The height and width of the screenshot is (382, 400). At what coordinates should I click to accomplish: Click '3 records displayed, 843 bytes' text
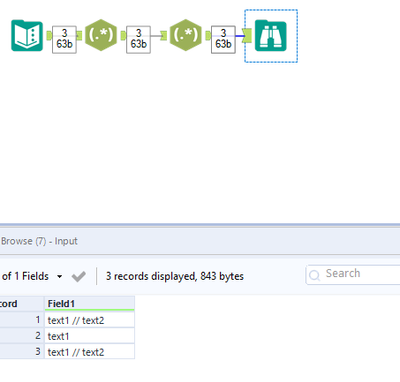(x=175, y=276)
